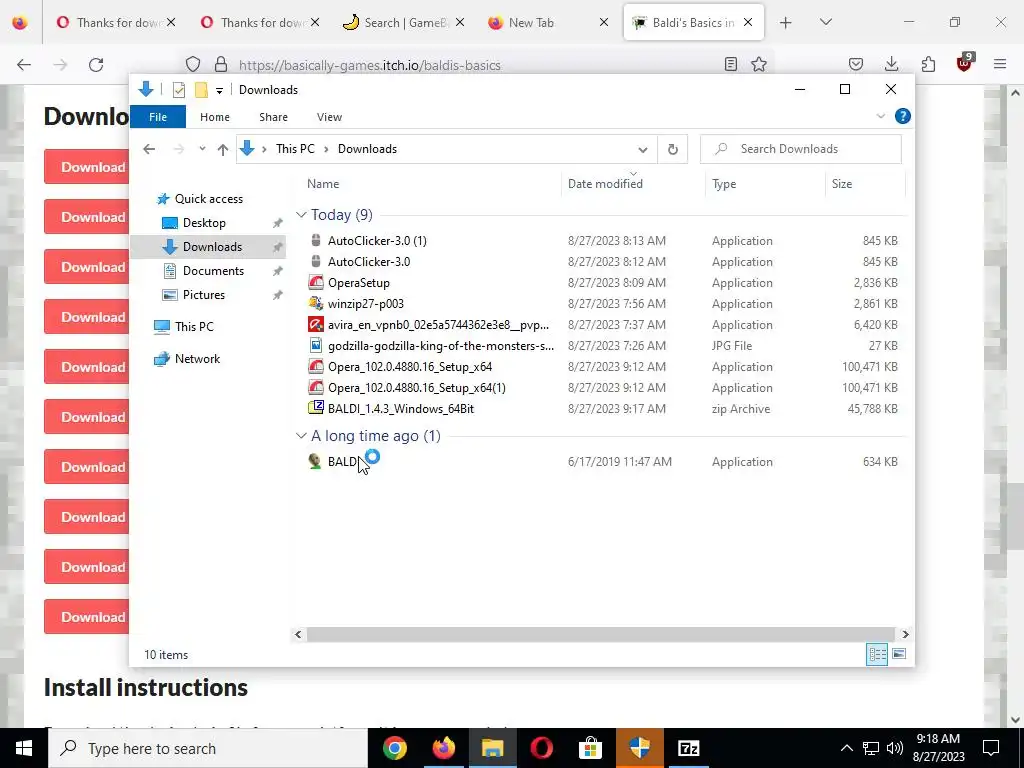Open Firefox hamburger menu
Image resolution: width=1024 pixels, height=768 pixels.
click(x=1000, y=64)
